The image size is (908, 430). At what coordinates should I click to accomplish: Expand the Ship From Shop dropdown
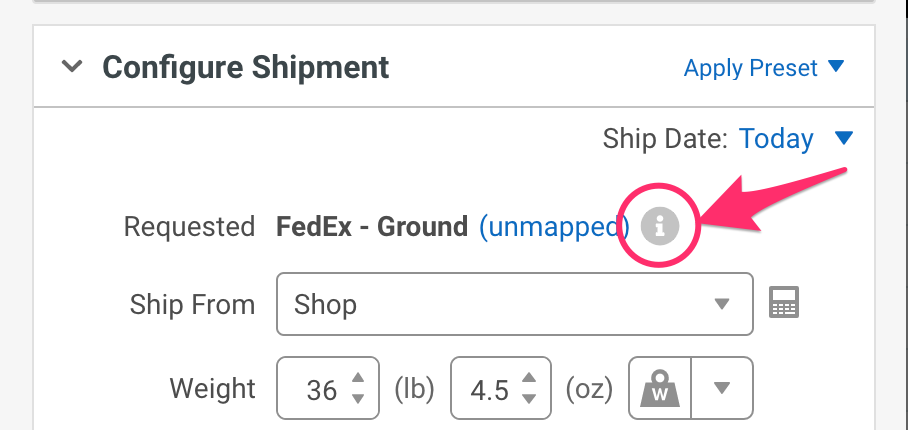(x=514, y=304)
